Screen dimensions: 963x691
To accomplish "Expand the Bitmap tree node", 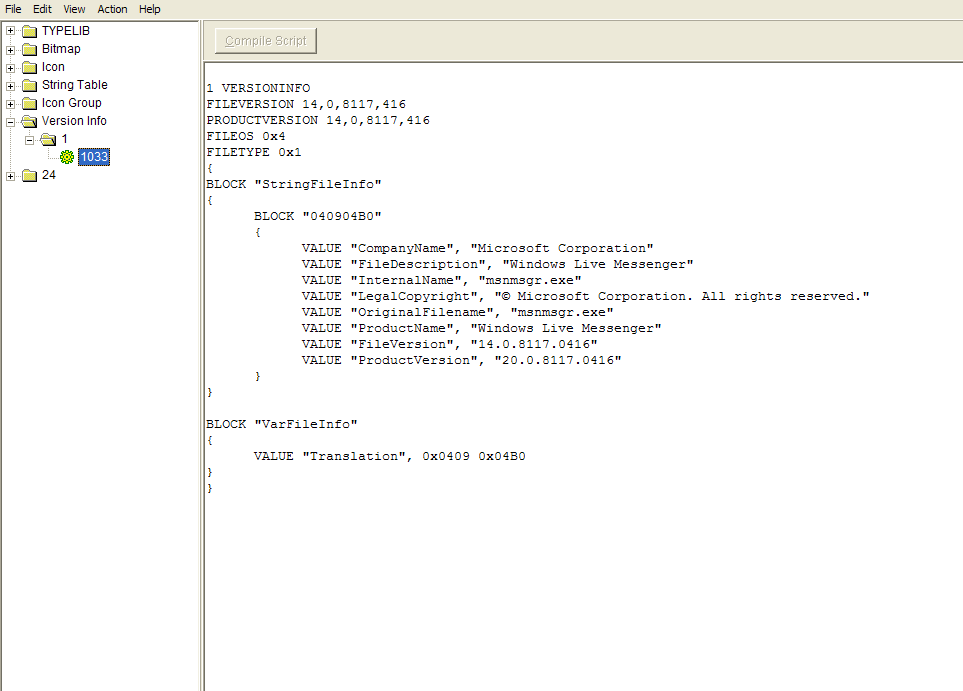I will tap(10, 50).
